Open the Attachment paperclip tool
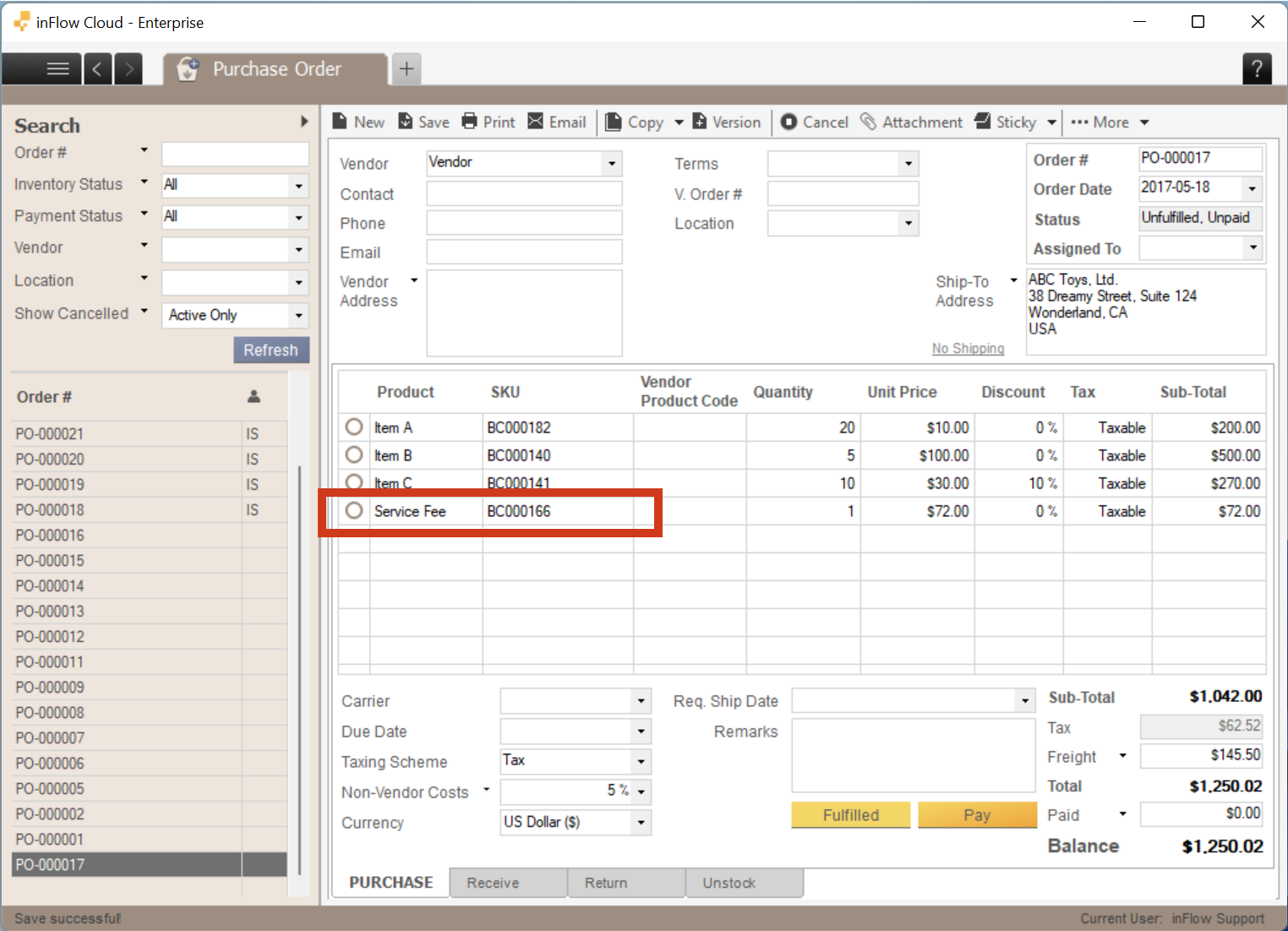 coord(868,122)
